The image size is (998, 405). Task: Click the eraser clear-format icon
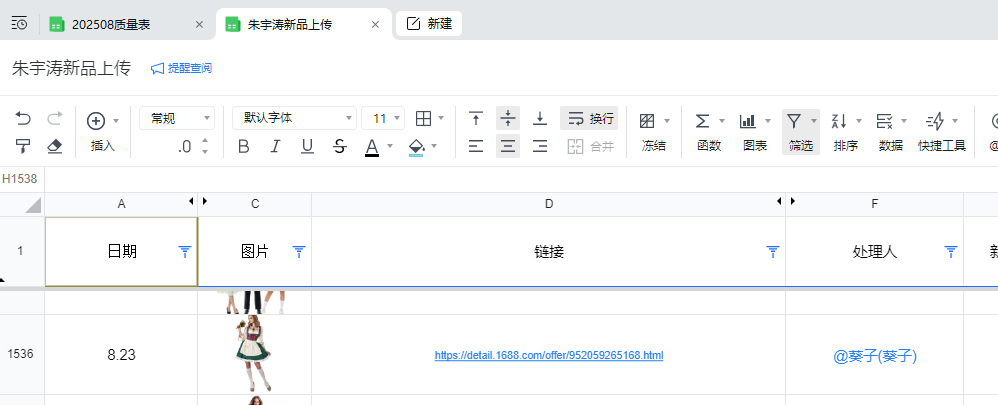55,146
